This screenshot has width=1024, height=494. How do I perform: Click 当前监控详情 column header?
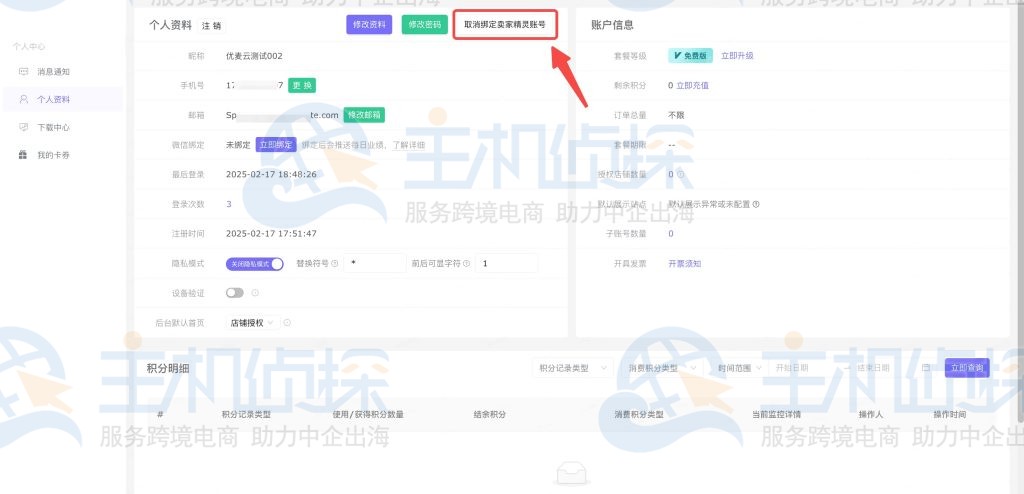point(776,414)
